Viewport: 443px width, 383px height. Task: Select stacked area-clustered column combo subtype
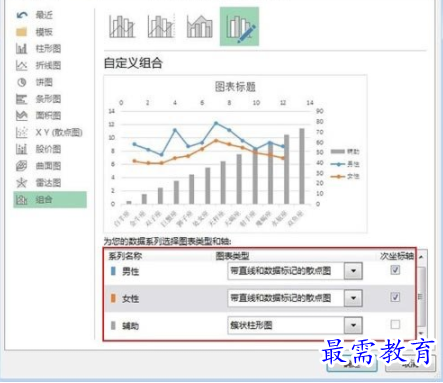pyautogui.click(x=200, y=26)
